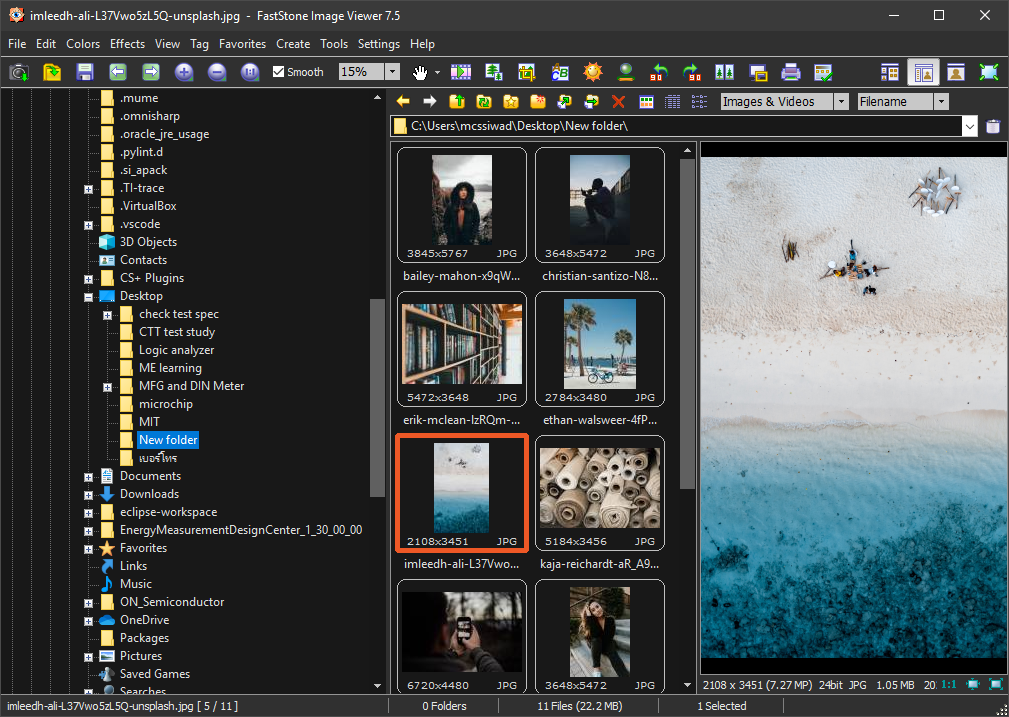Start the slideshow from the toolbar
This screenshot has width=1009, height=717.
coord(461,72)
